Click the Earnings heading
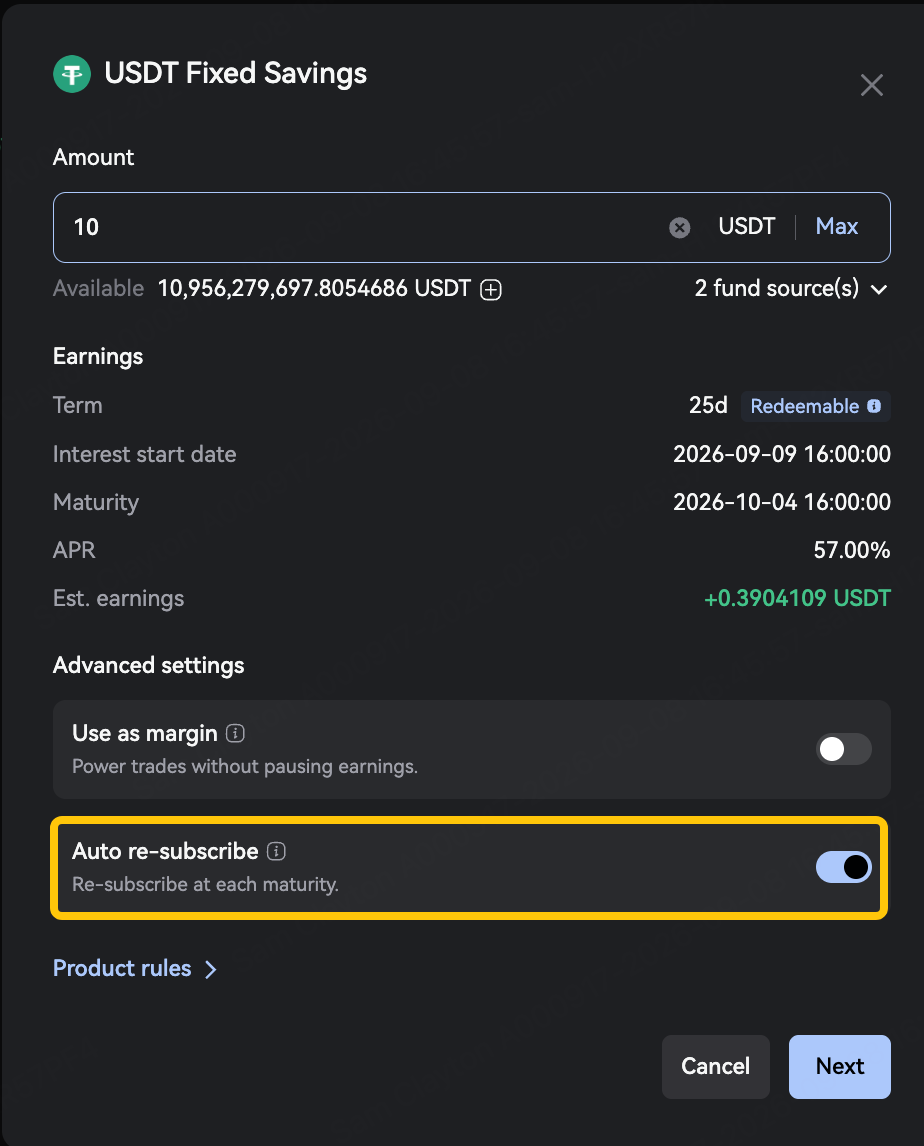 click(98, 357)
